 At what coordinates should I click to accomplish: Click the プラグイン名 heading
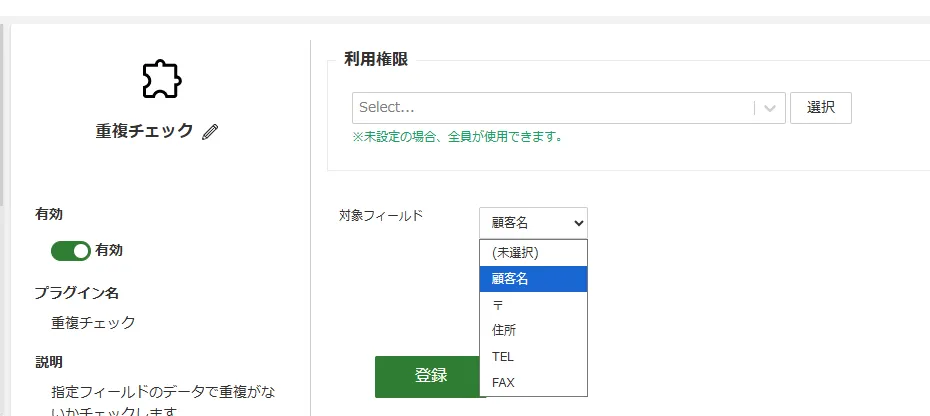coord(77,293)
